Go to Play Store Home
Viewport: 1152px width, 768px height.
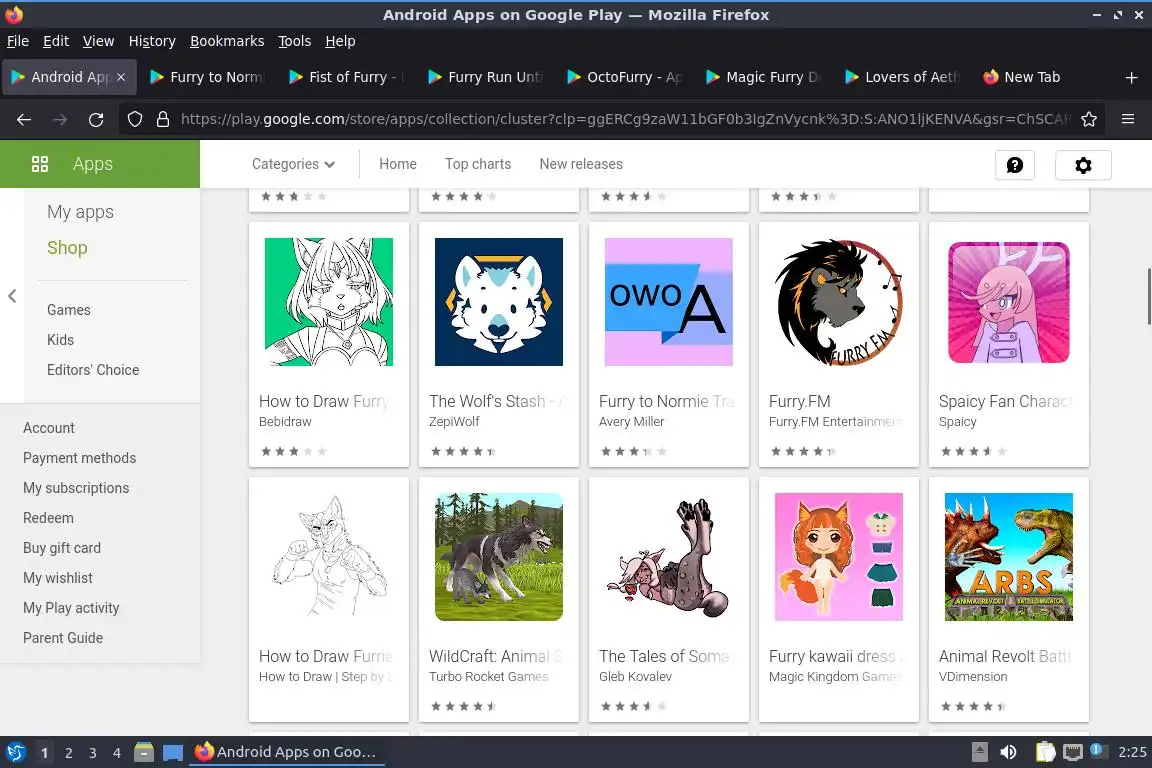(x=397, y=164)
